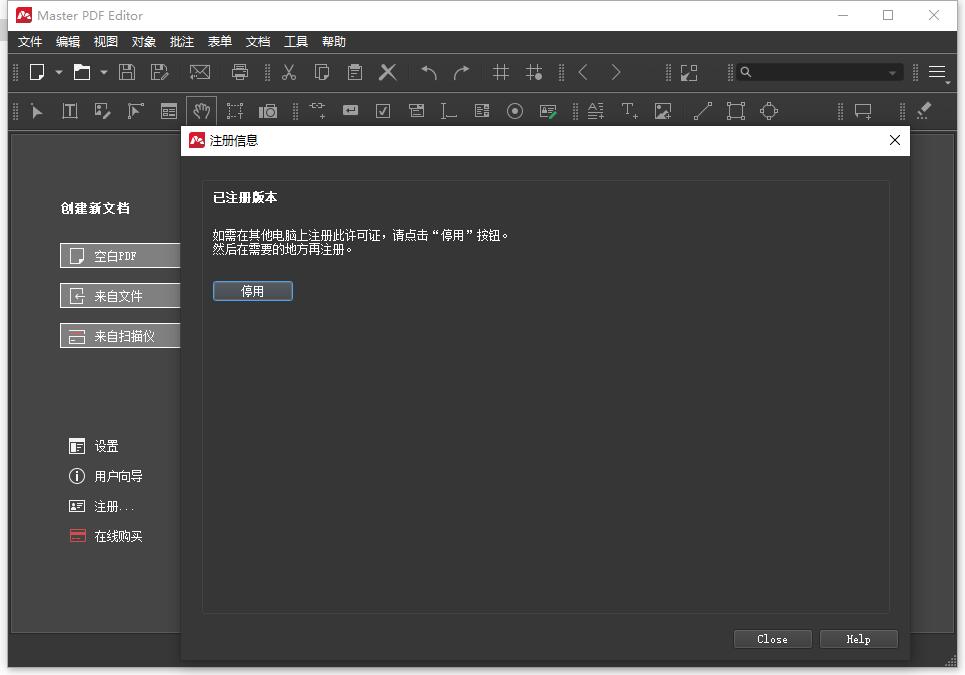The width and height of the screenshot is (965, 675).
Task: Go to next view arrow
Action: coord(615,72)
